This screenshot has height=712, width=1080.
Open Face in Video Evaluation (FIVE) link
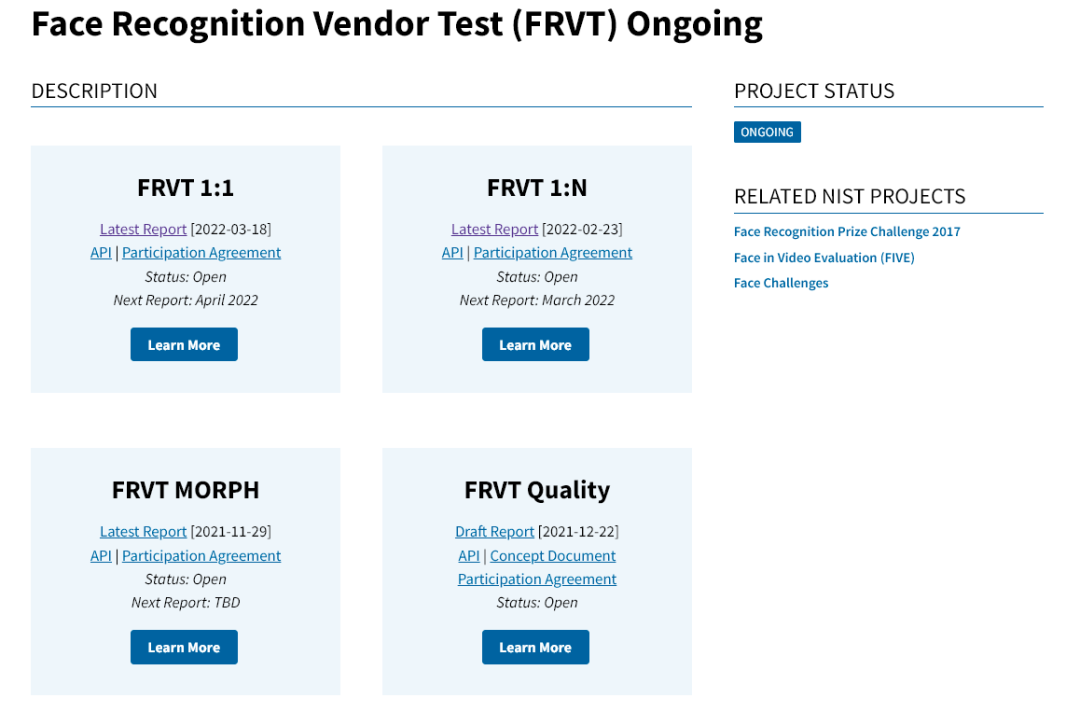pos(824,258)
